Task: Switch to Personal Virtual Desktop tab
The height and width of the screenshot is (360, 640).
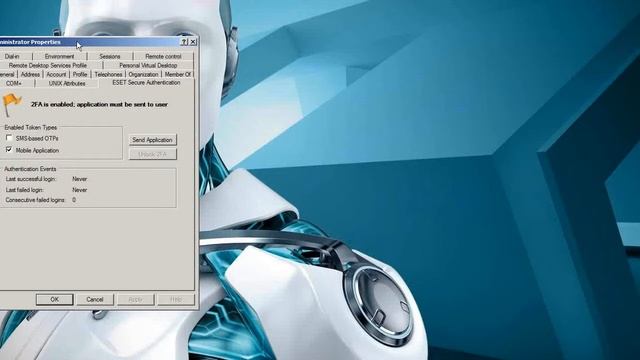Action: pyautogui.click(x=148, y=65)
